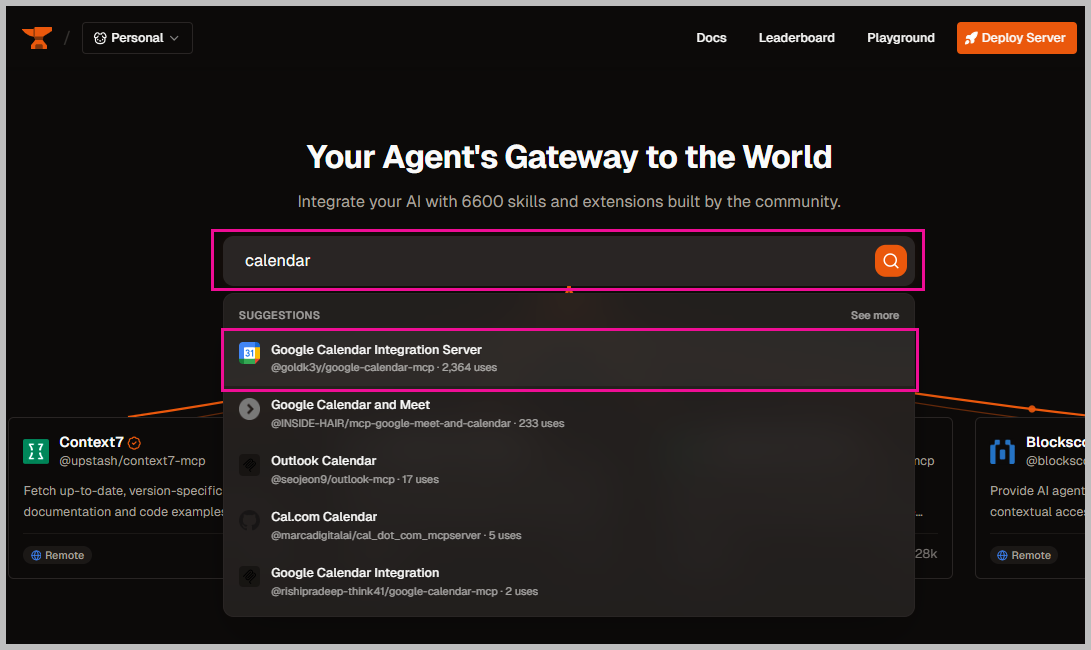The image size is (1091, 650).
Task: Open the Personal workspace dropdown
Action: (x=137, y=38)
